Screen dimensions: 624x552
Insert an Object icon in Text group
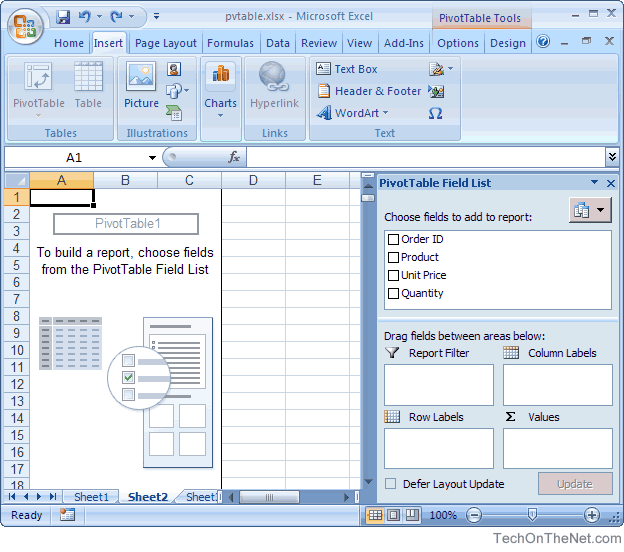pos(437,92)
